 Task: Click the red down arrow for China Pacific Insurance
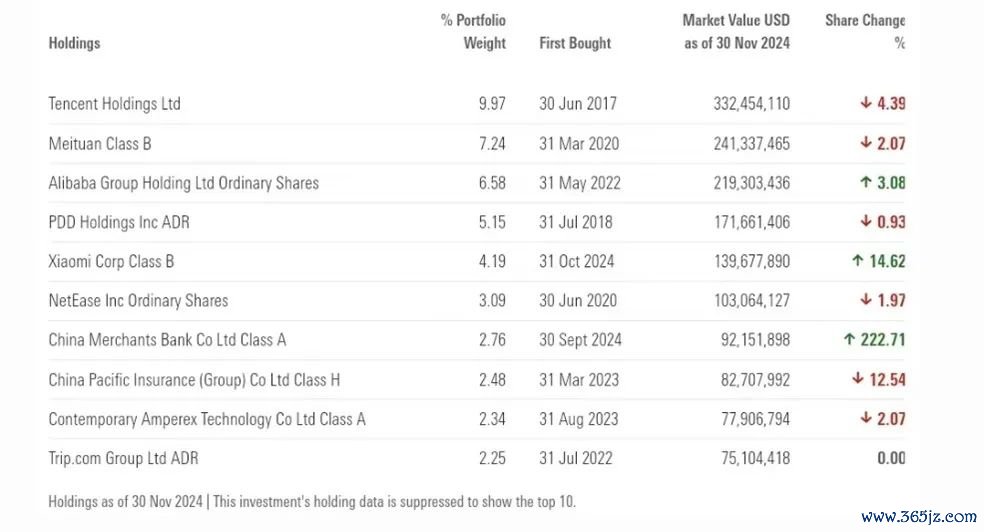[858, 379]
